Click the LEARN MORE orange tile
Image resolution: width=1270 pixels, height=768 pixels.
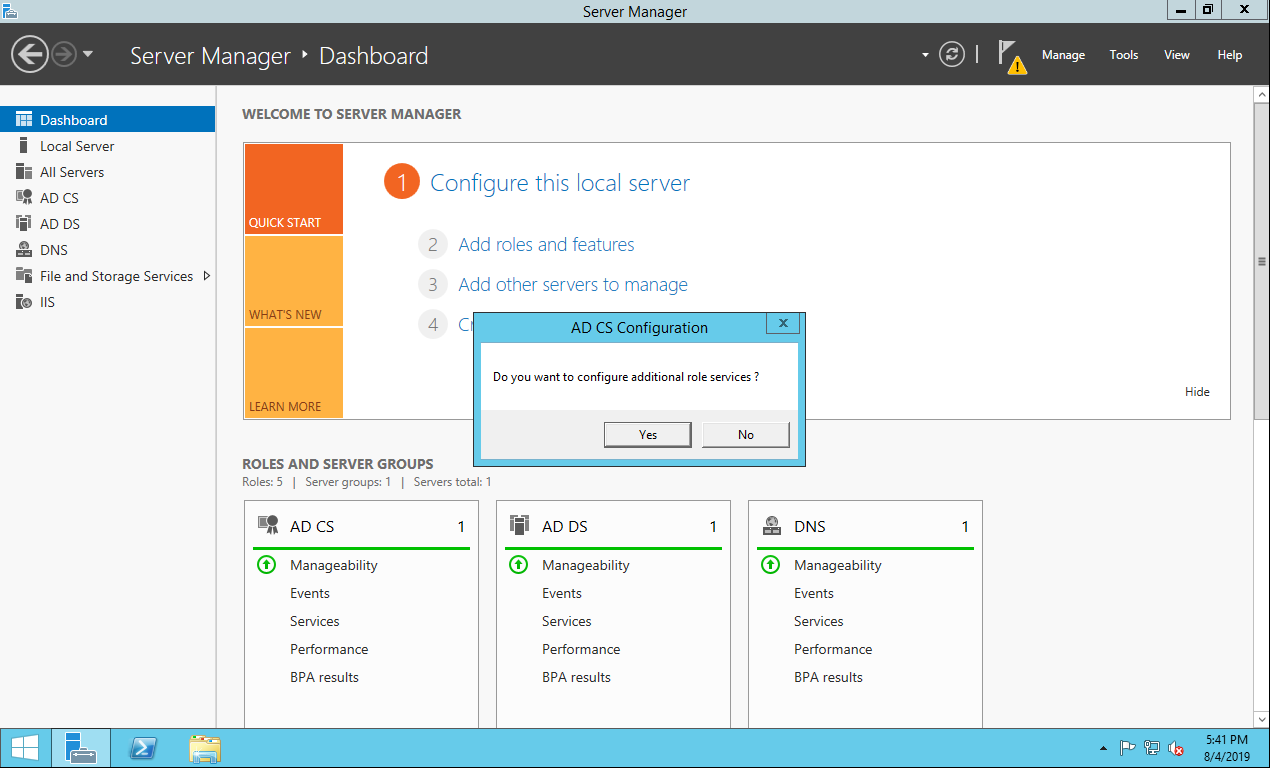click(294, 373)
